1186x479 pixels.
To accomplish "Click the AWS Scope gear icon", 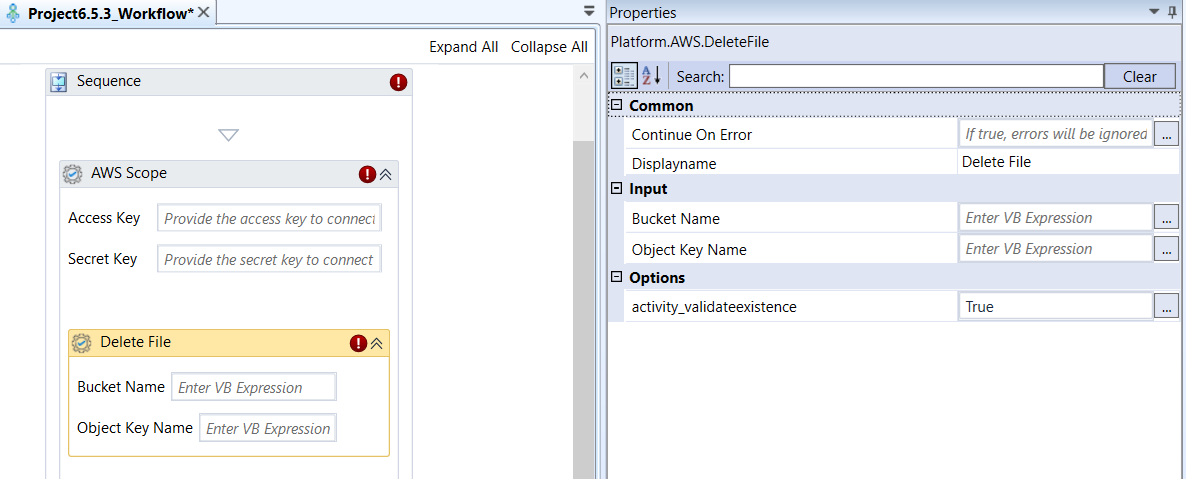I will pos(72,174).
